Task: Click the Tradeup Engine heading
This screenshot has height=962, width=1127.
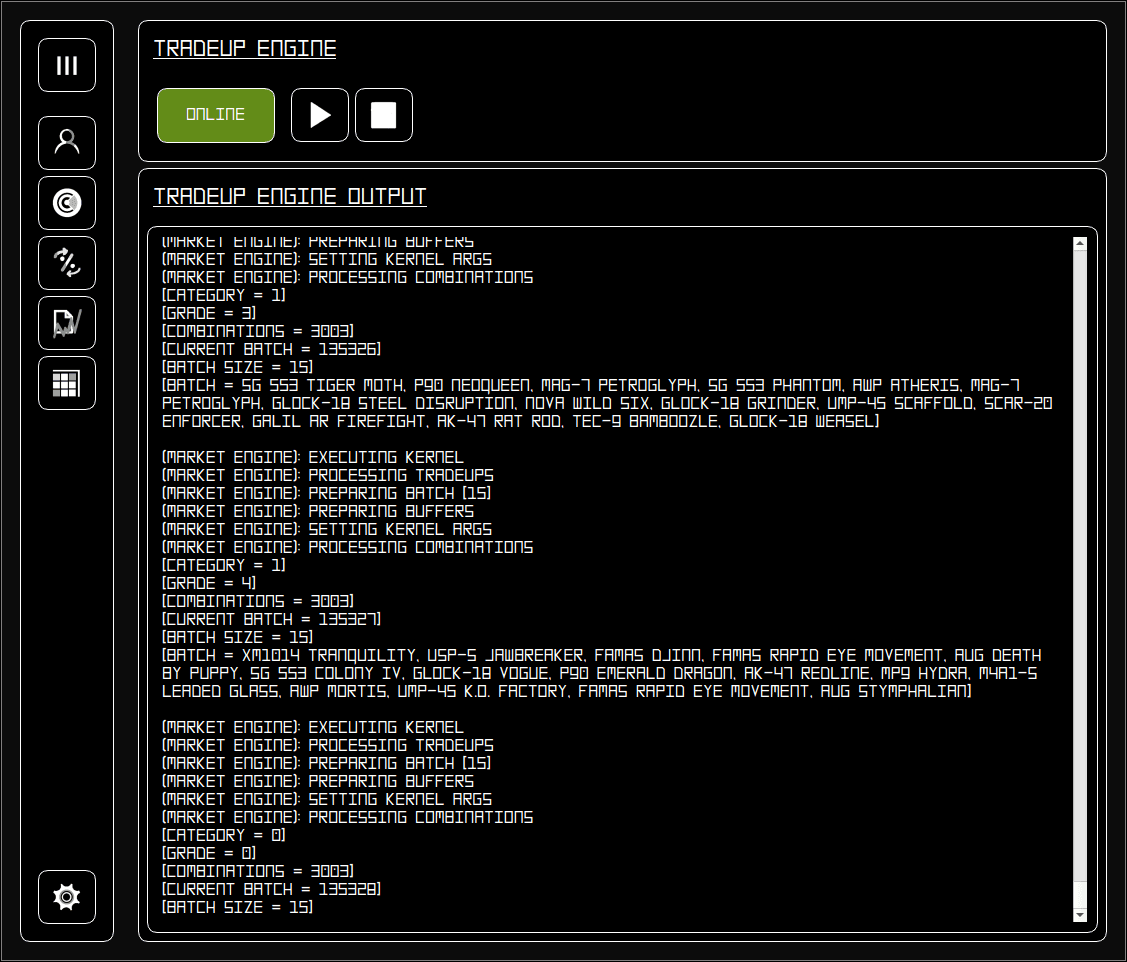Action: [x=244, y=49]
